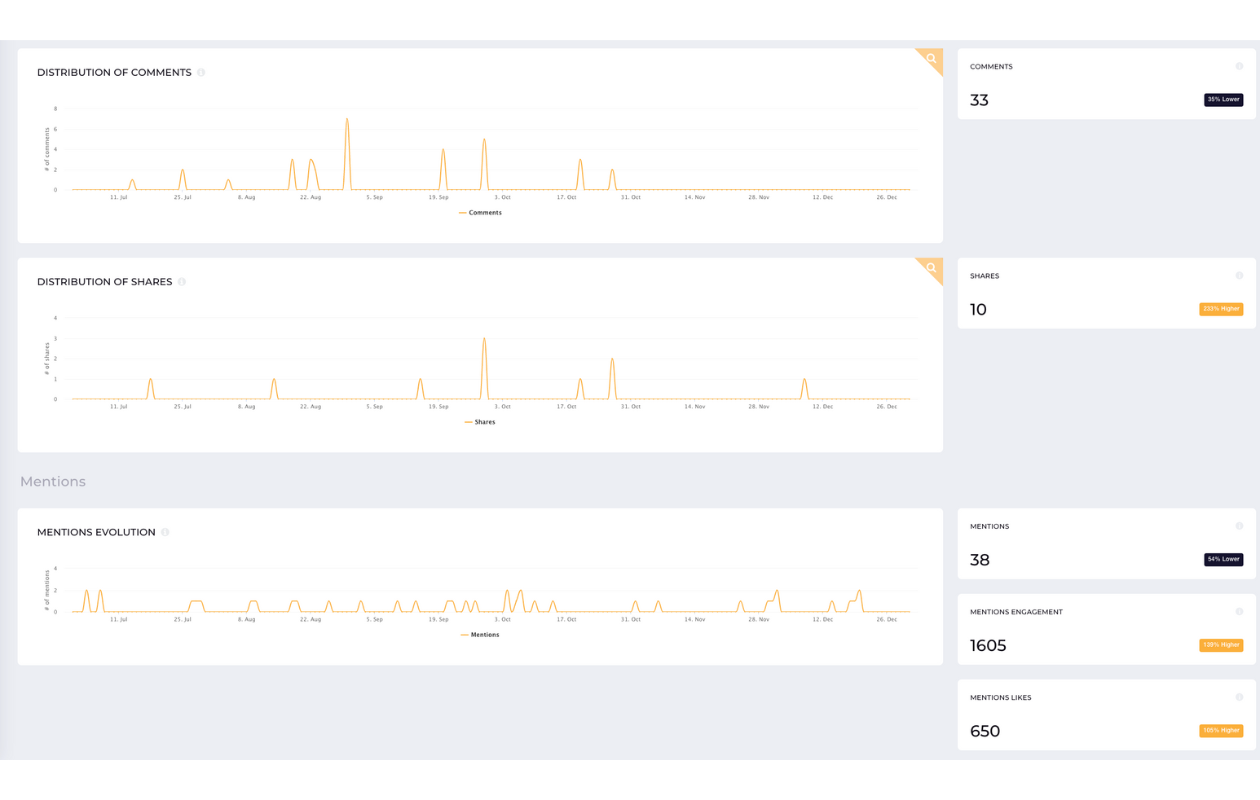The height and width of the screenshot is (800, 1260).
Task: Click info icon in Mentions stat card
Action: pyautogui.click(x=1239, y=526)
